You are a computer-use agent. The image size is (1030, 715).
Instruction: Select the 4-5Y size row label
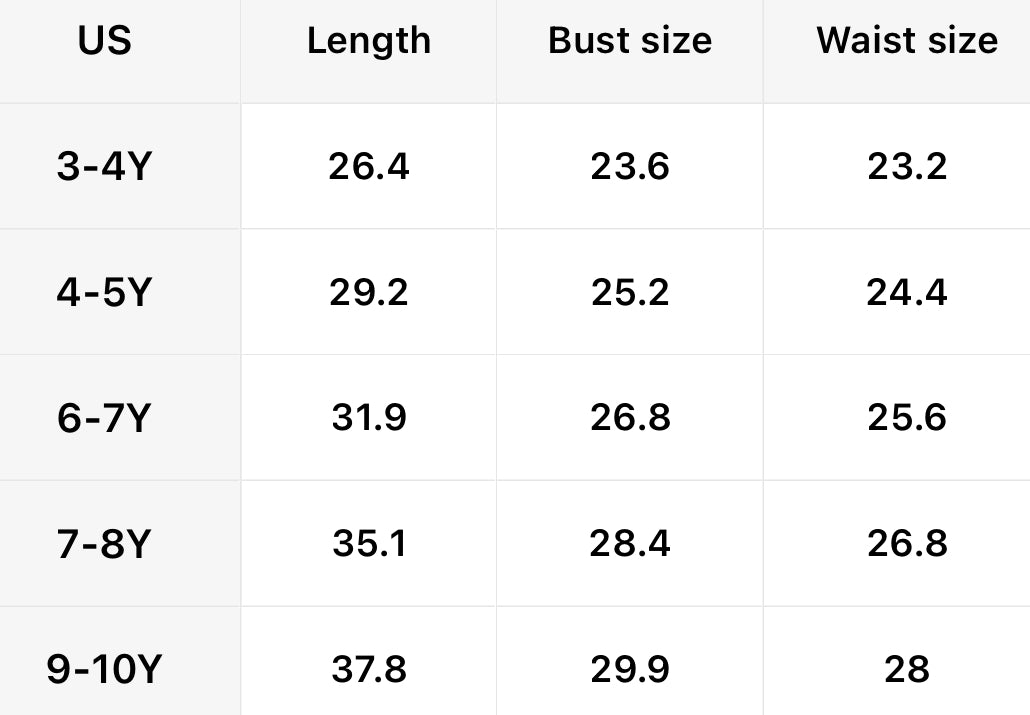(x=104, y=292)
